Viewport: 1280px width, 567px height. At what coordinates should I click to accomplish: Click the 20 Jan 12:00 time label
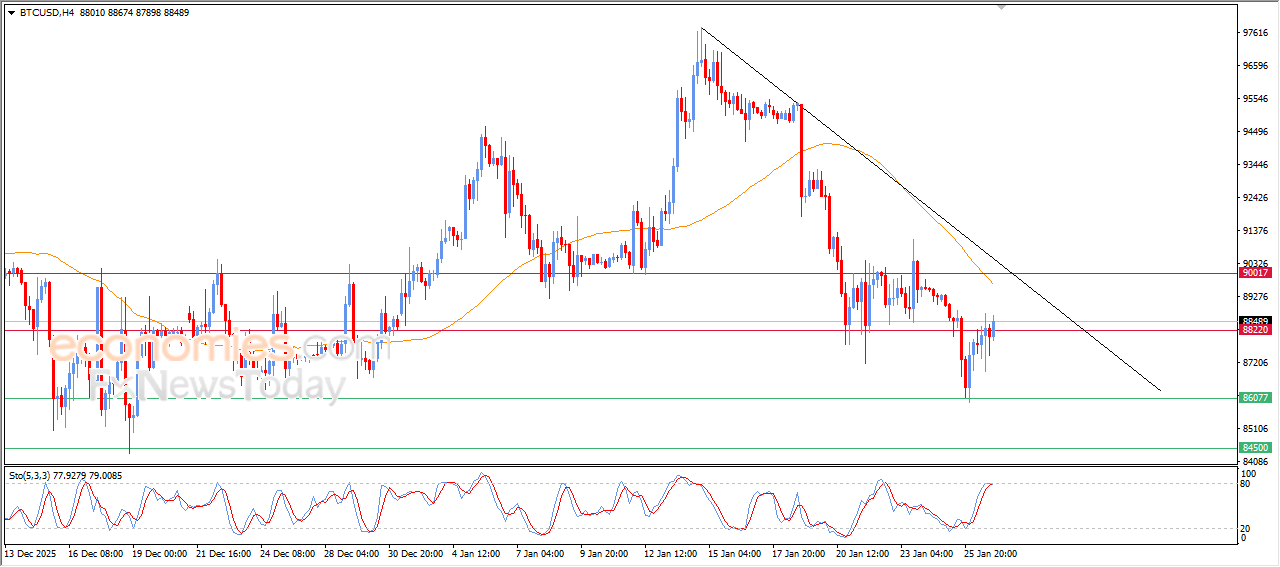coord(861,553)
